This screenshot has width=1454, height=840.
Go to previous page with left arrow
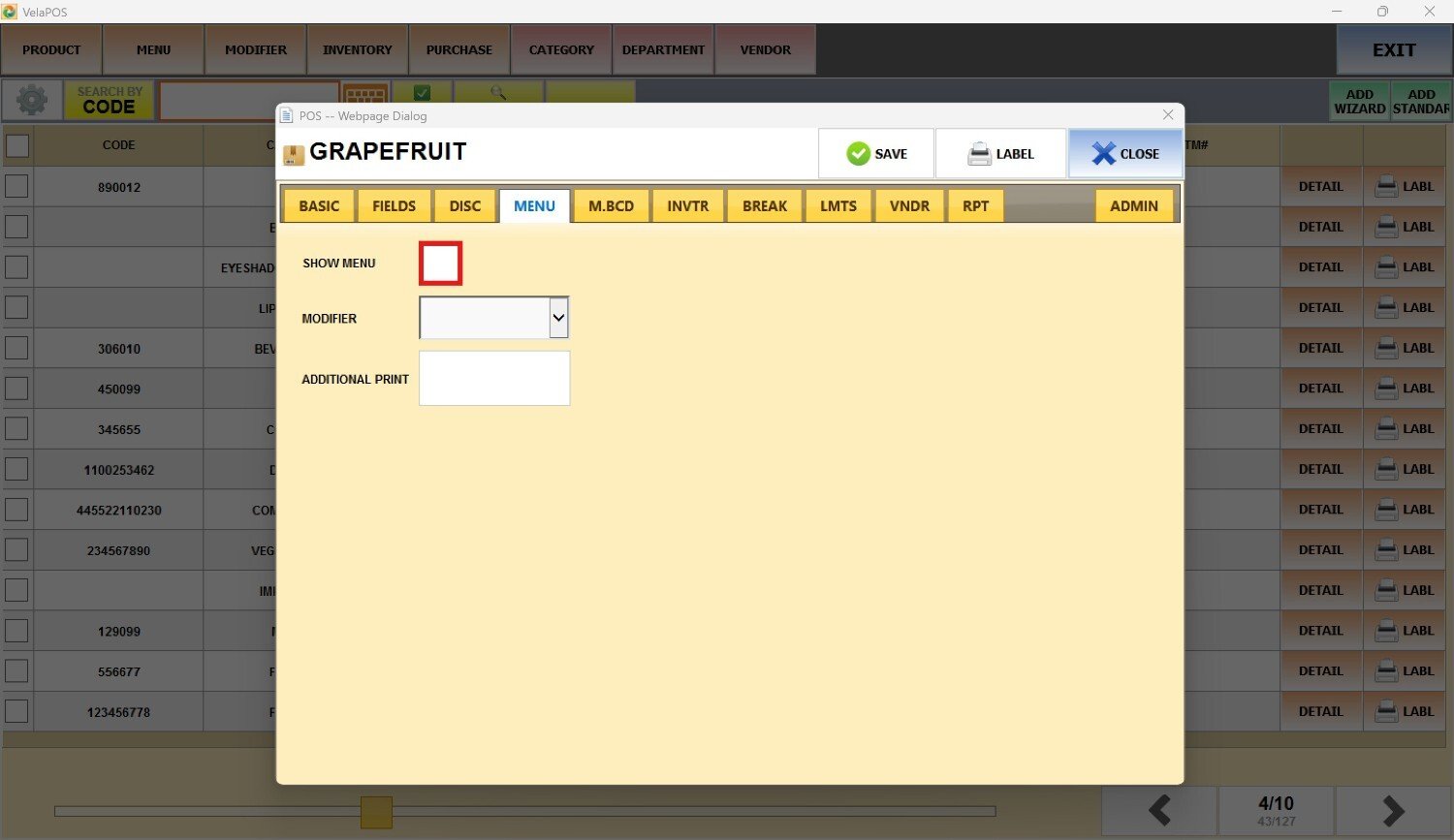(x=1159, y=810)
